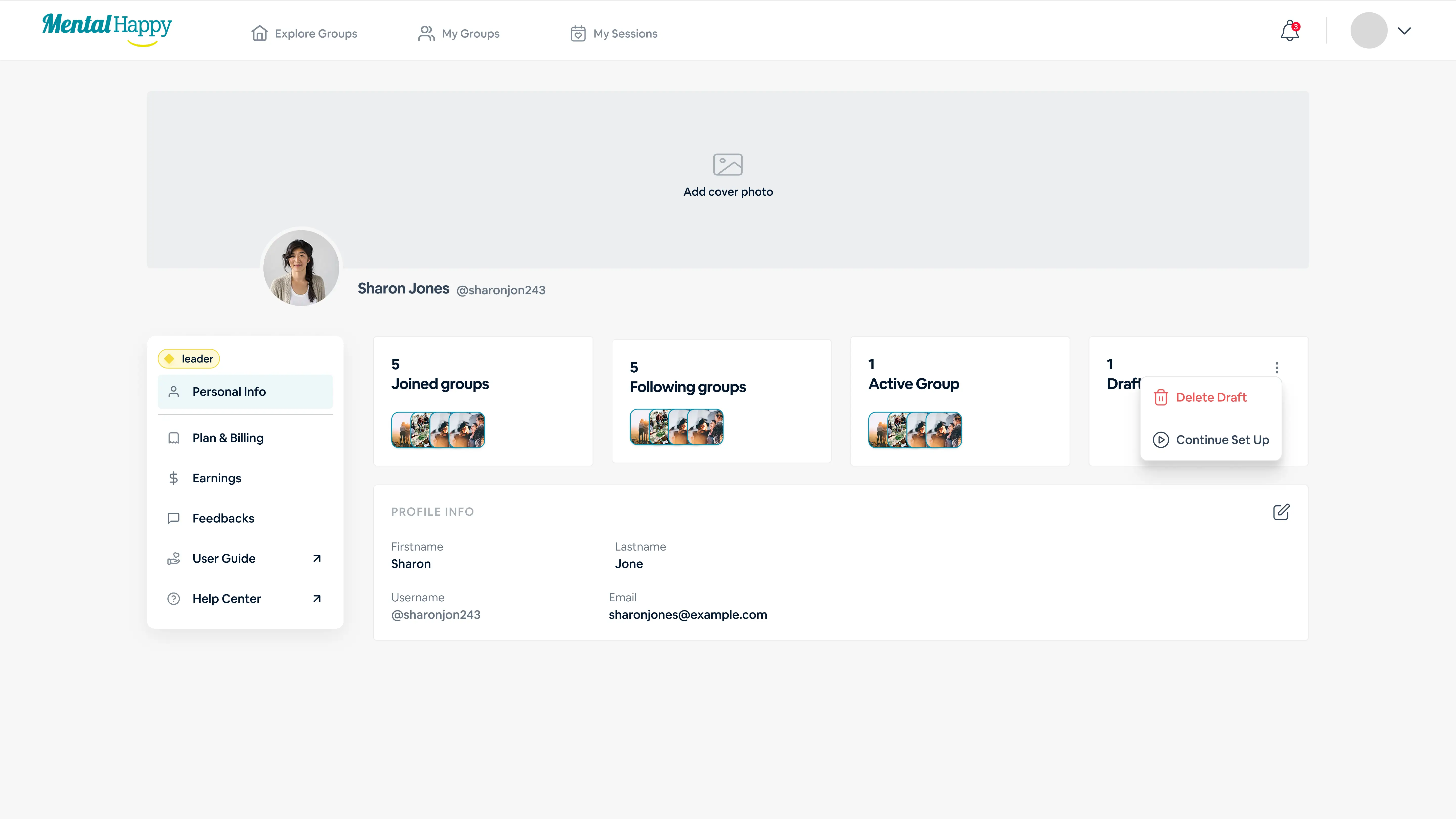Expand the account dropdown chevron
Screen dimensions: 1456x819
[x=1405, y=31]
